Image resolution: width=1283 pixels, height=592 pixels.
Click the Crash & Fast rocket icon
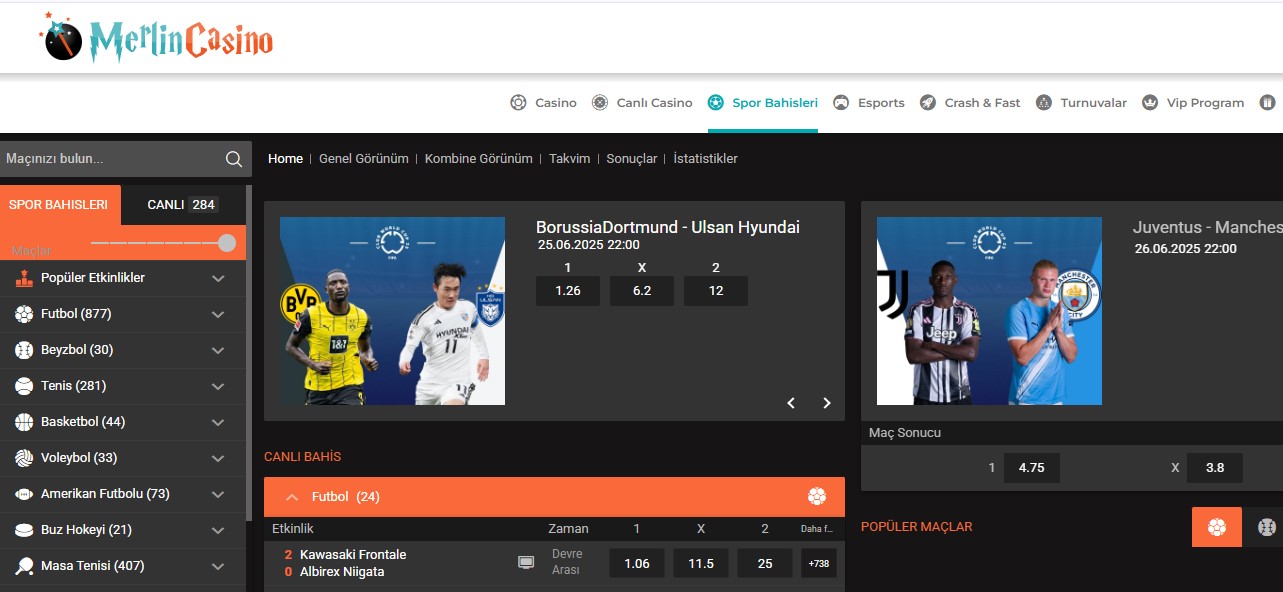pos(928,102)
